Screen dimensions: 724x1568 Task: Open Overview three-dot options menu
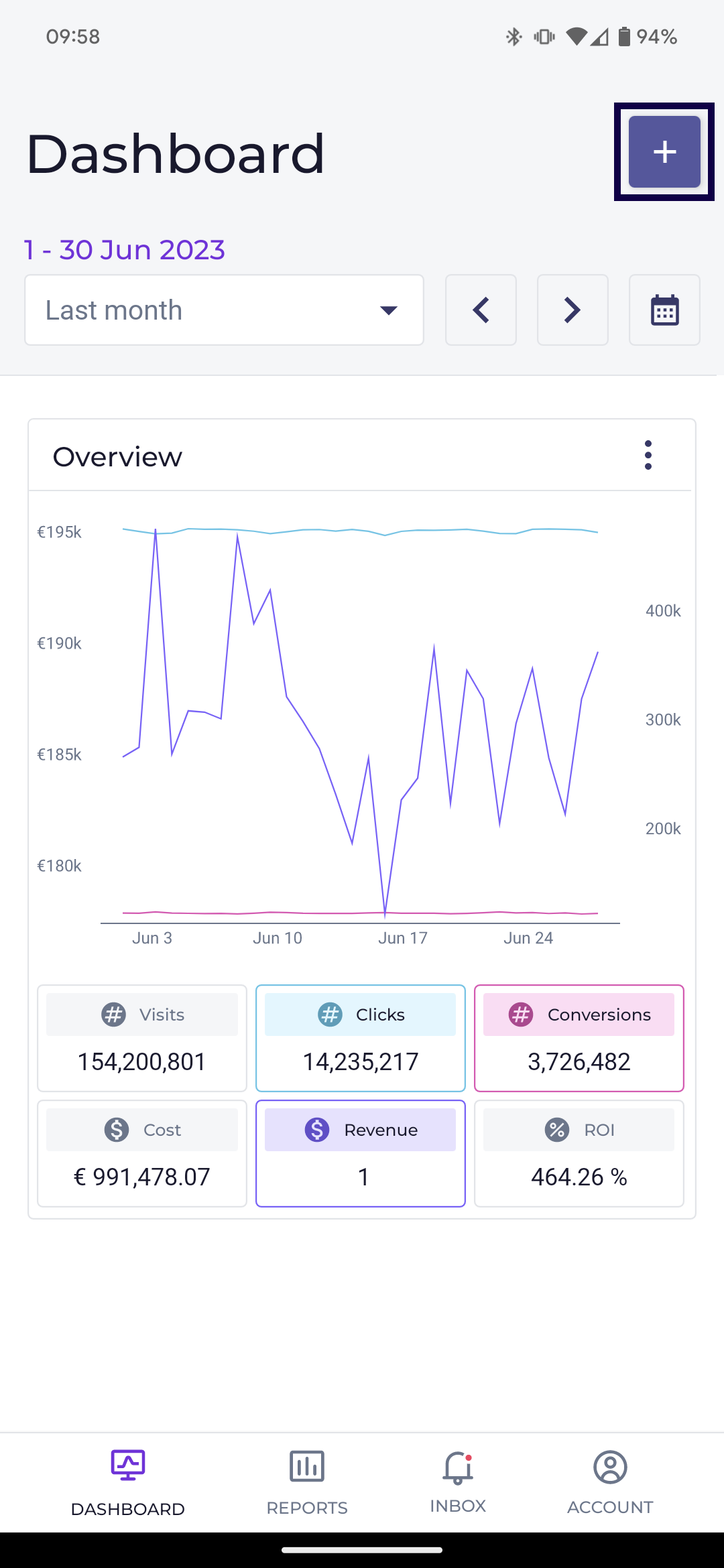point(648,456)
